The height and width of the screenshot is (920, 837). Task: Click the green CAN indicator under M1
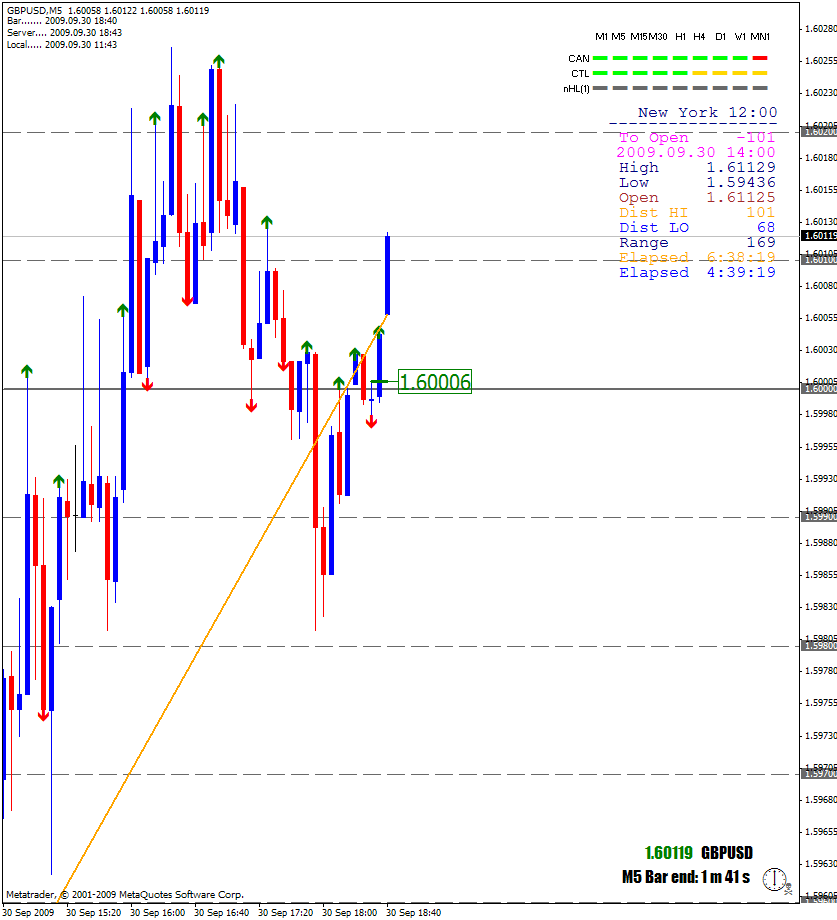point(600,58)
